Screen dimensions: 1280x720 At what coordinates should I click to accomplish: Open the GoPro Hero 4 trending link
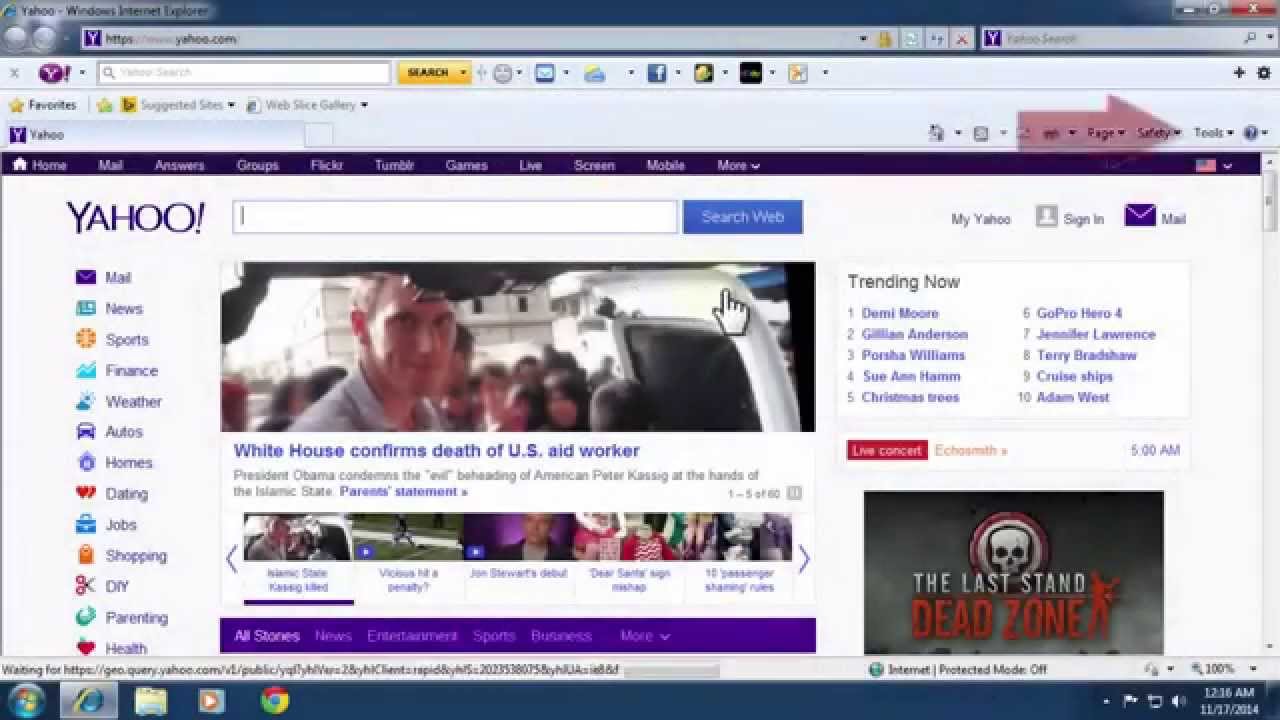[x=1079, y=313]
